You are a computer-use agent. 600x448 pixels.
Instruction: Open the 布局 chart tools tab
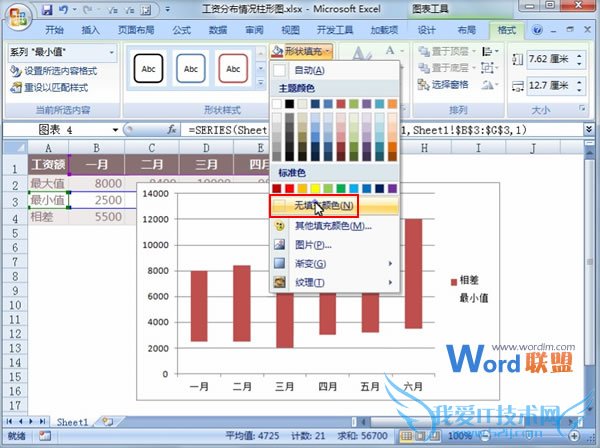pos(466,30)
